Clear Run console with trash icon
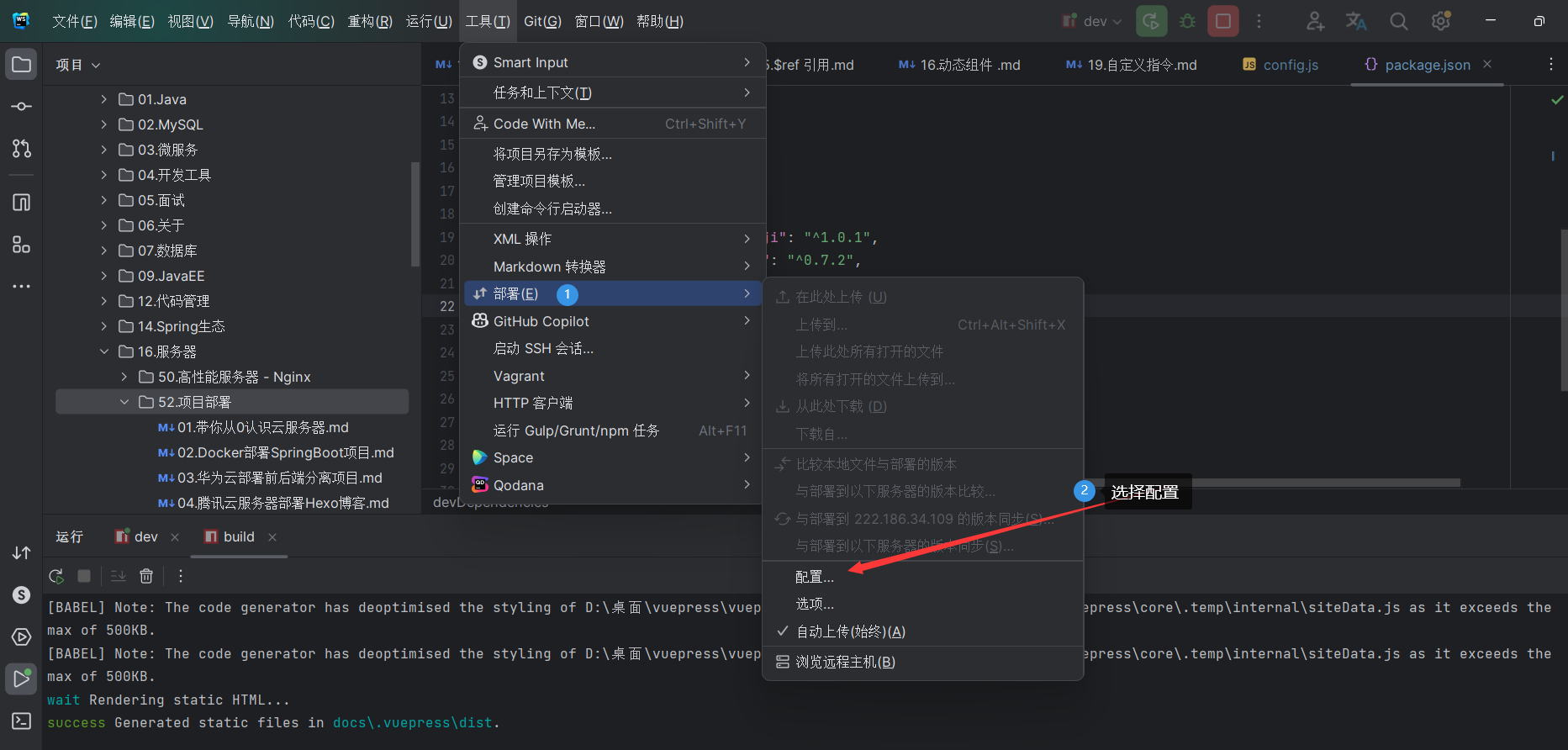 [146, 576]
